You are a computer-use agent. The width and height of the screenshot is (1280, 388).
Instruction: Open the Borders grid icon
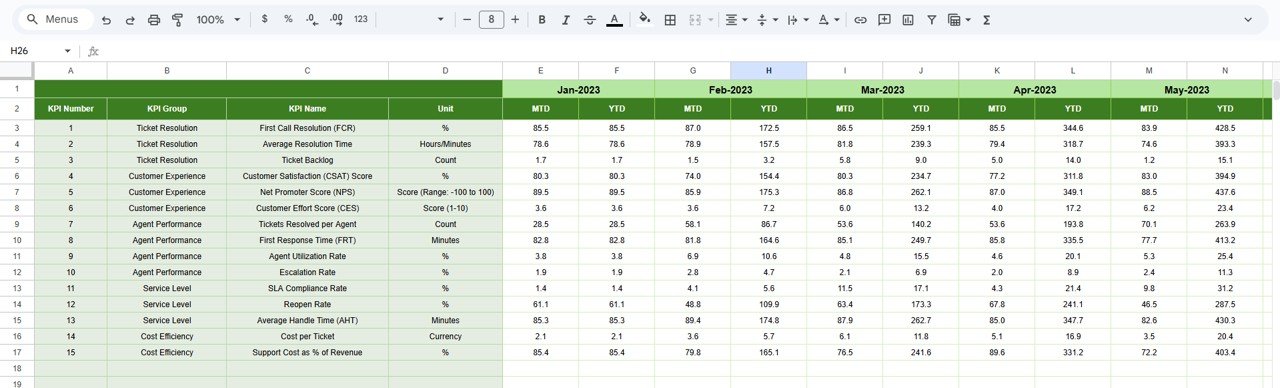point(670,19)
